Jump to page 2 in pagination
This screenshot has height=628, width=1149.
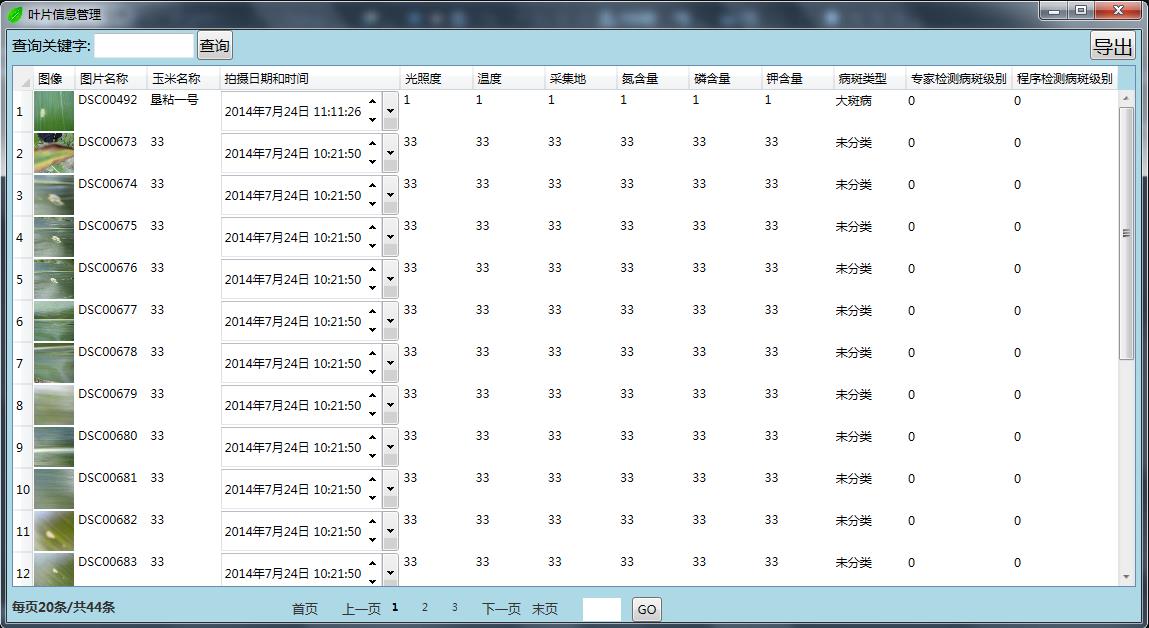[x=424, y=607]
